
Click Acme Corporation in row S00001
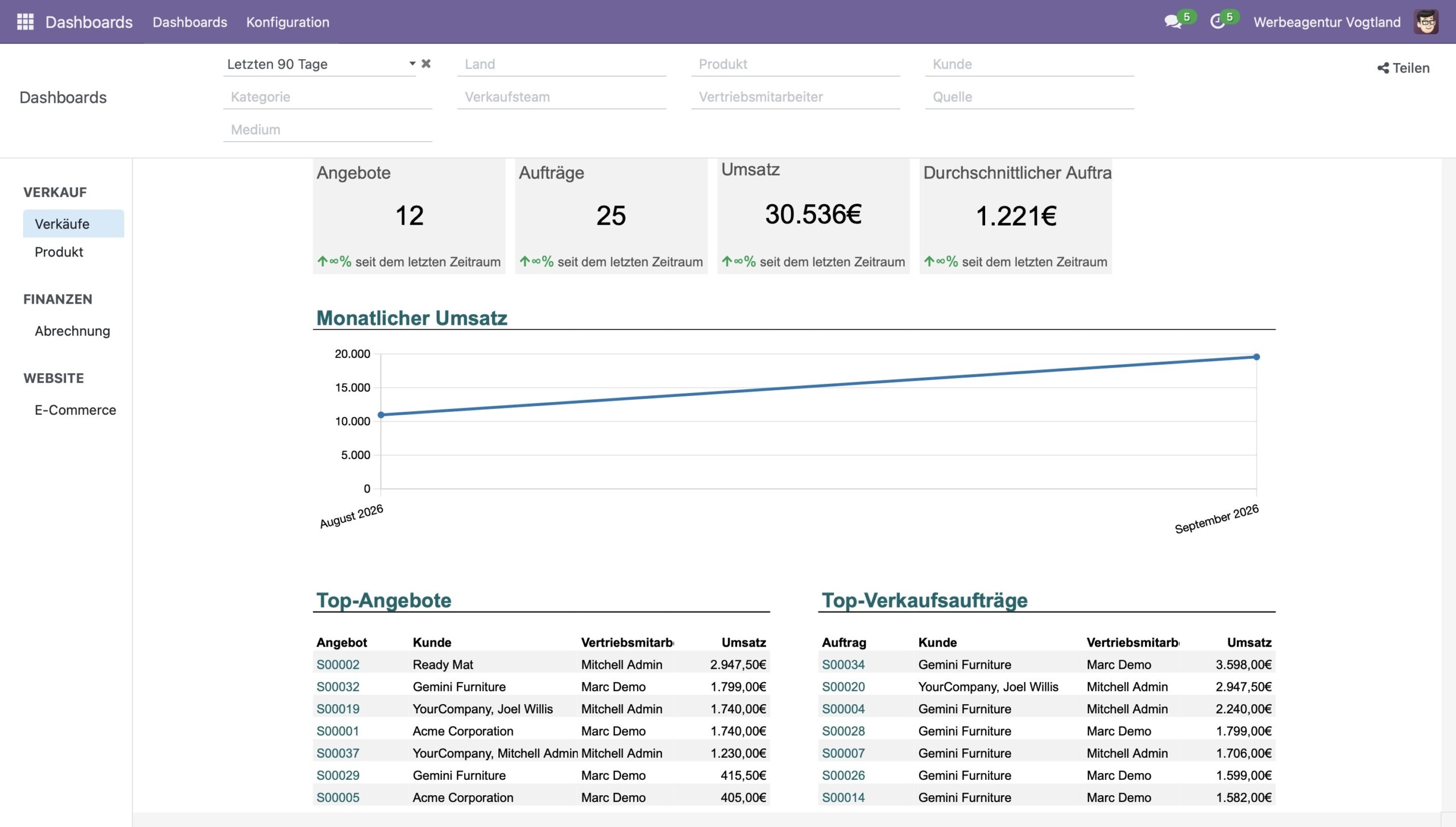pos(463,731)
